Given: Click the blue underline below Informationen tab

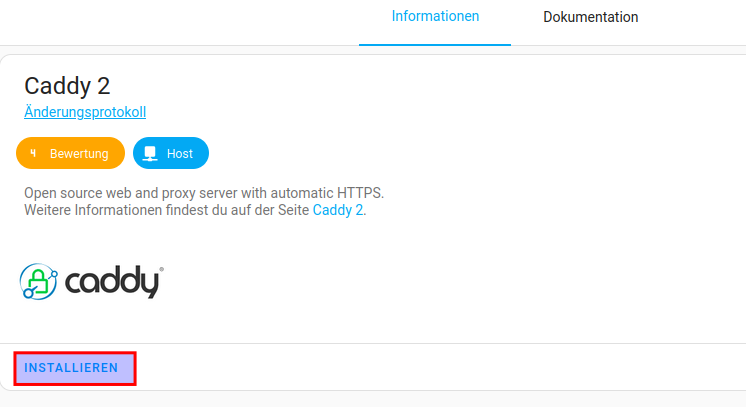Looking at the screenshot, I should tap(435, 45).
